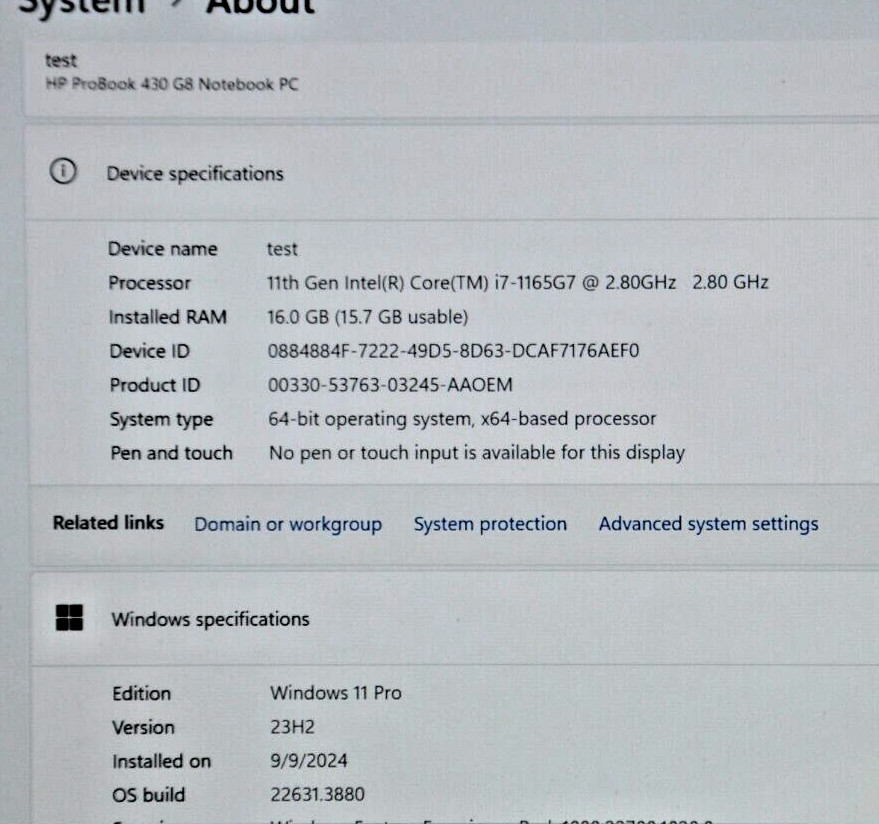This screenshot has width=879, height=824.
Task: Select the version value 23H2
Action: point(292,727)
